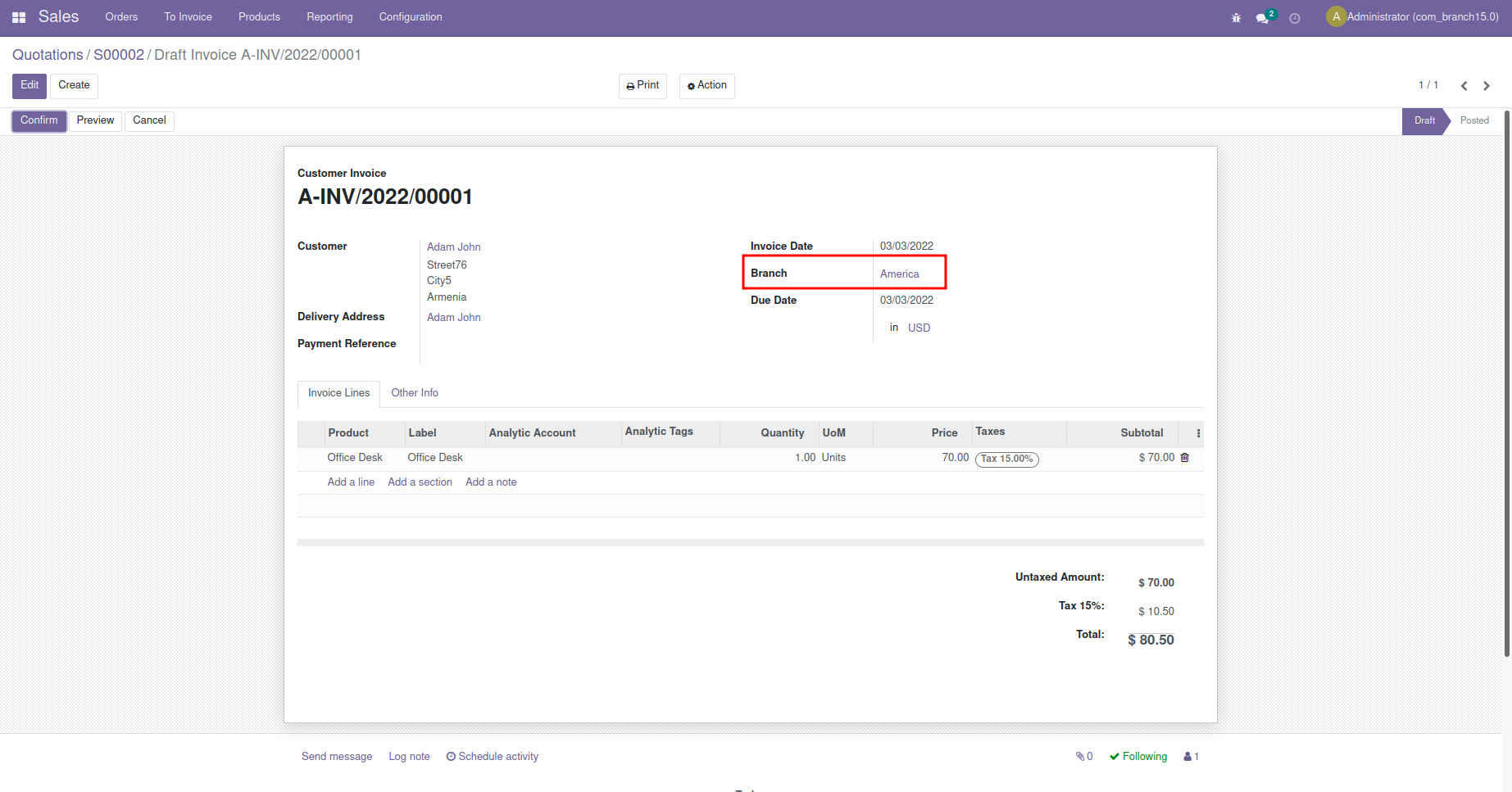Switch to Other Info tab

coord(414,393)
